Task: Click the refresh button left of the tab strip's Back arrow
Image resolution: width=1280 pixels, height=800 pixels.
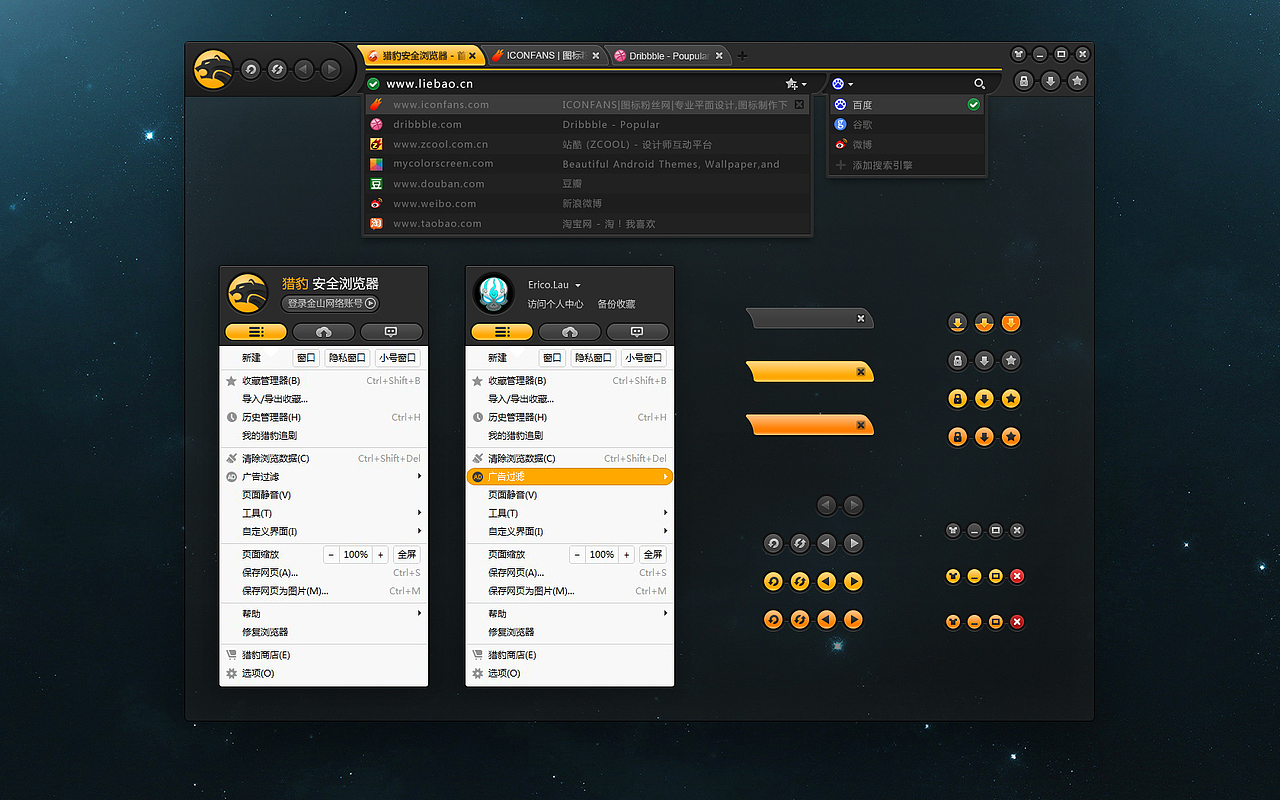Action: tap(278, 69)
